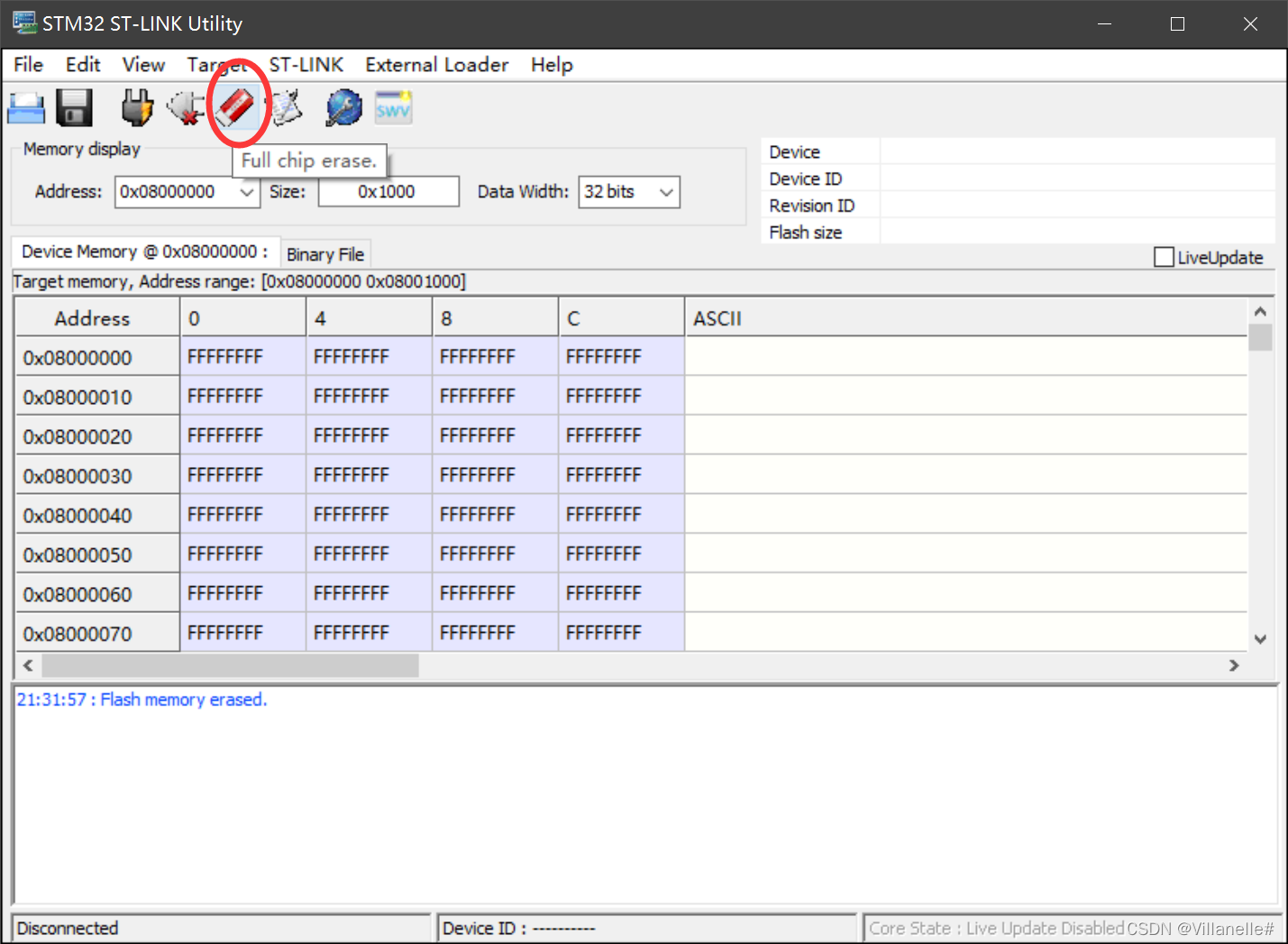Select address row 0x08000020
Image resolution: width=1288 pixels, height=944 pixels.
pos(97,436)
